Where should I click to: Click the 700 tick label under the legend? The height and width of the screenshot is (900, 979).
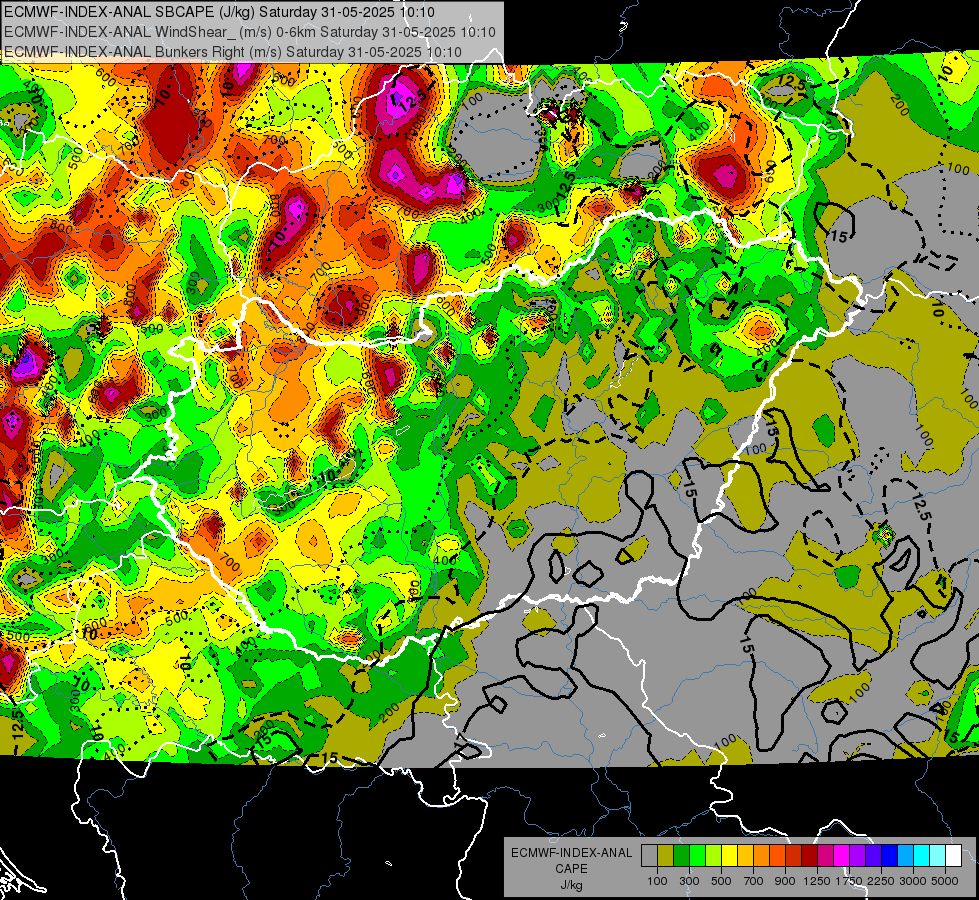754,881
